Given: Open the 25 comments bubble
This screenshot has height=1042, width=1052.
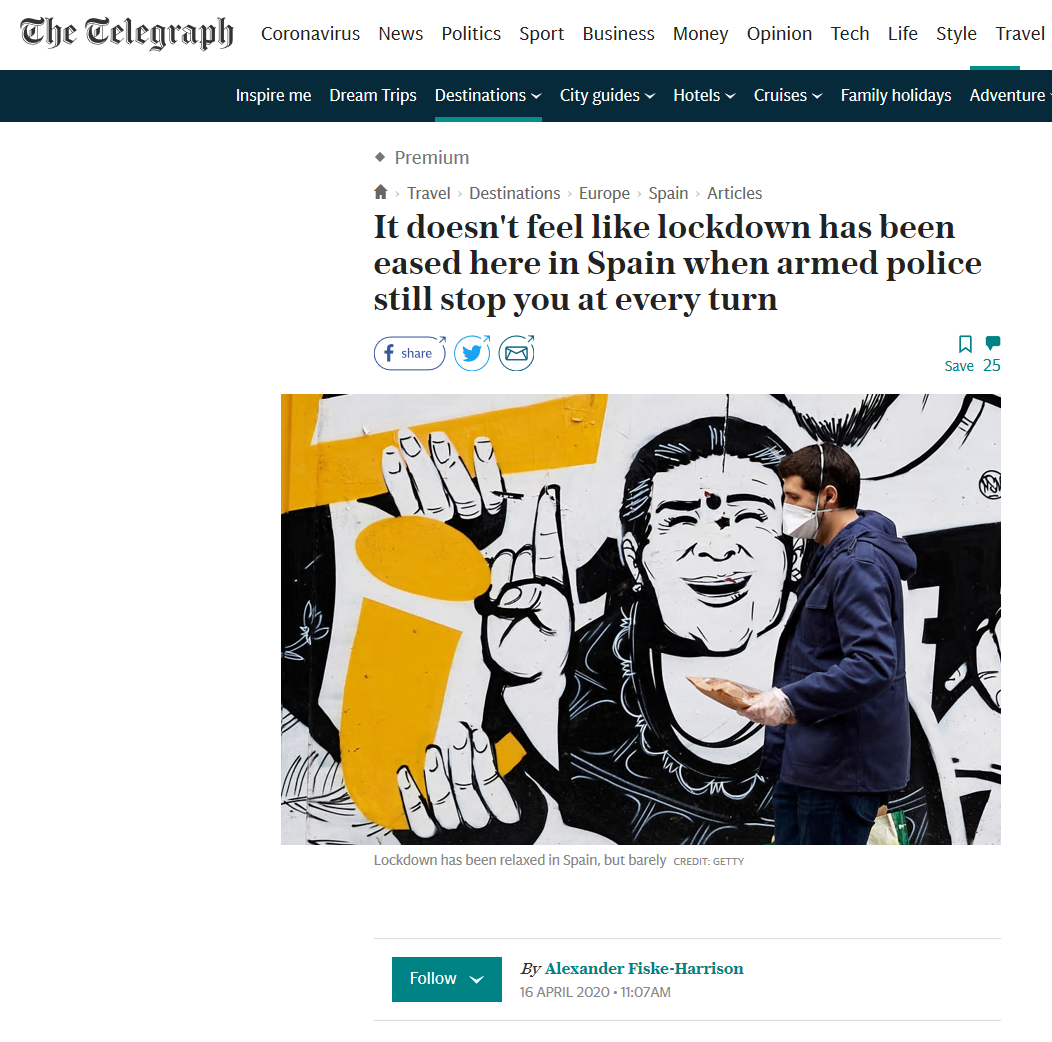Looking at the screenshot, I should (992, 354).
